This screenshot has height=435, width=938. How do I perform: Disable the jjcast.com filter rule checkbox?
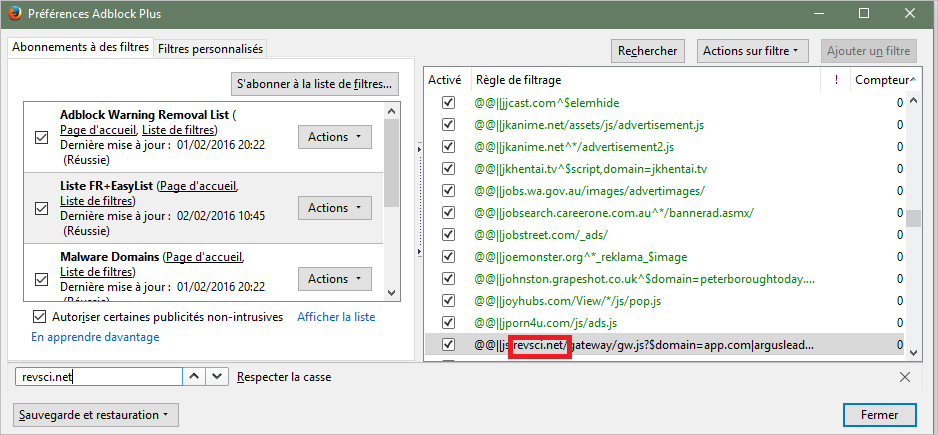click(449, 102)
